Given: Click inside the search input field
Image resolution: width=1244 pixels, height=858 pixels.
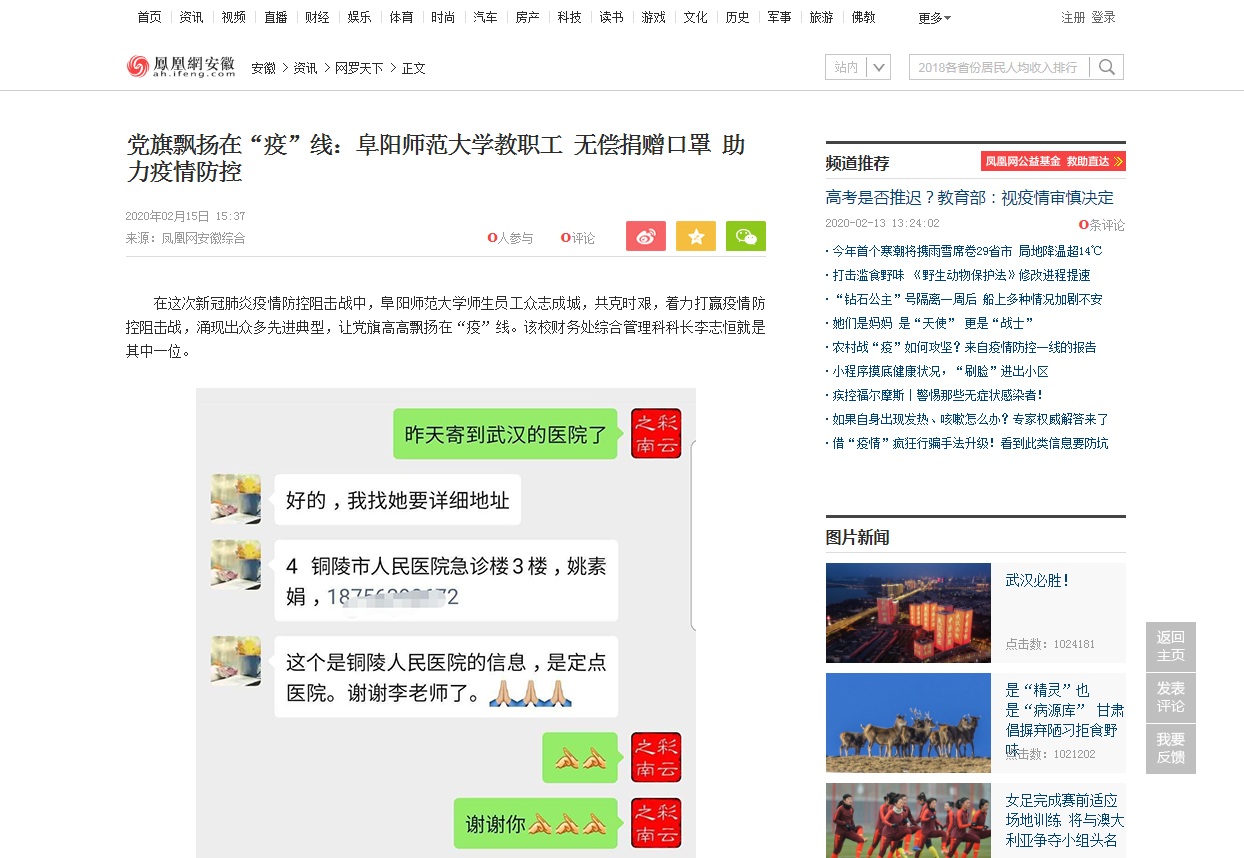Looking at the screenshot, I should coord(1000,67).
